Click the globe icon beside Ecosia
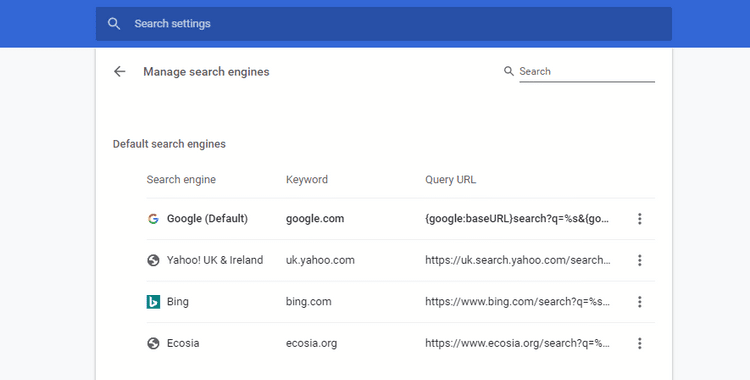The image size is (750, 380). tap(153, 343)
